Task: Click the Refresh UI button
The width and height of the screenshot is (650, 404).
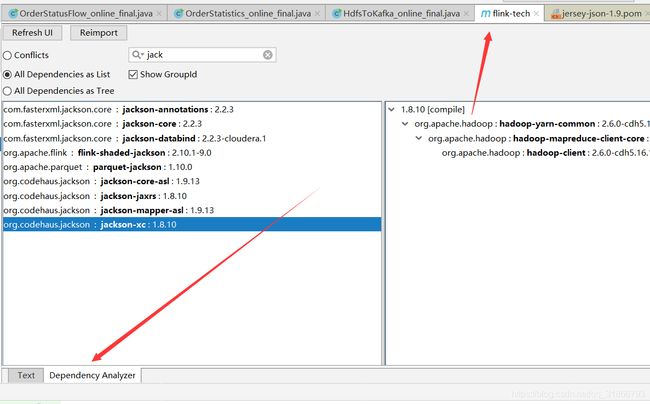Action: [x=32, y=33]
